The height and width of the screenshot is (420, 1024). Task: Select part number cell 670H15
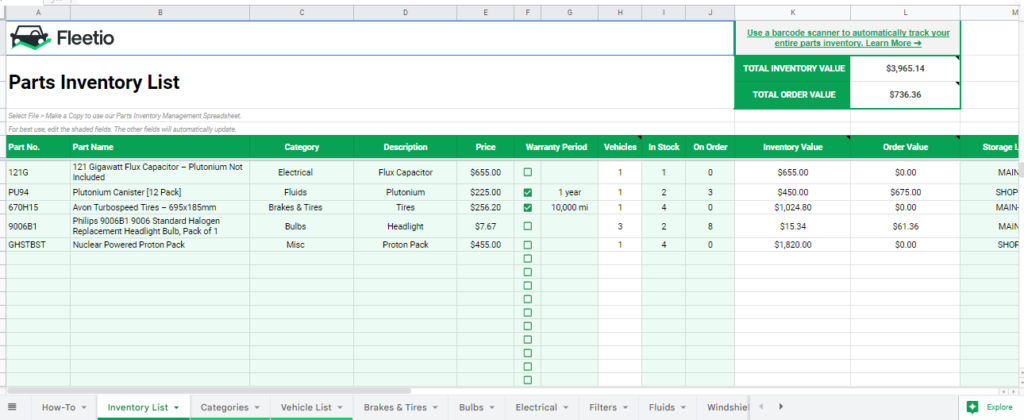38,208
